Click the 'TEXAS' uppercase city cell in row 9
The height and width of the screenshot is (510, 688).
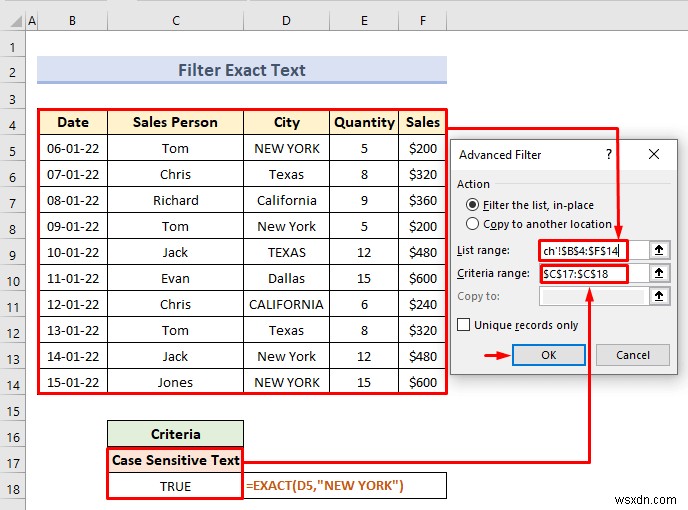(x=286, y=252)
